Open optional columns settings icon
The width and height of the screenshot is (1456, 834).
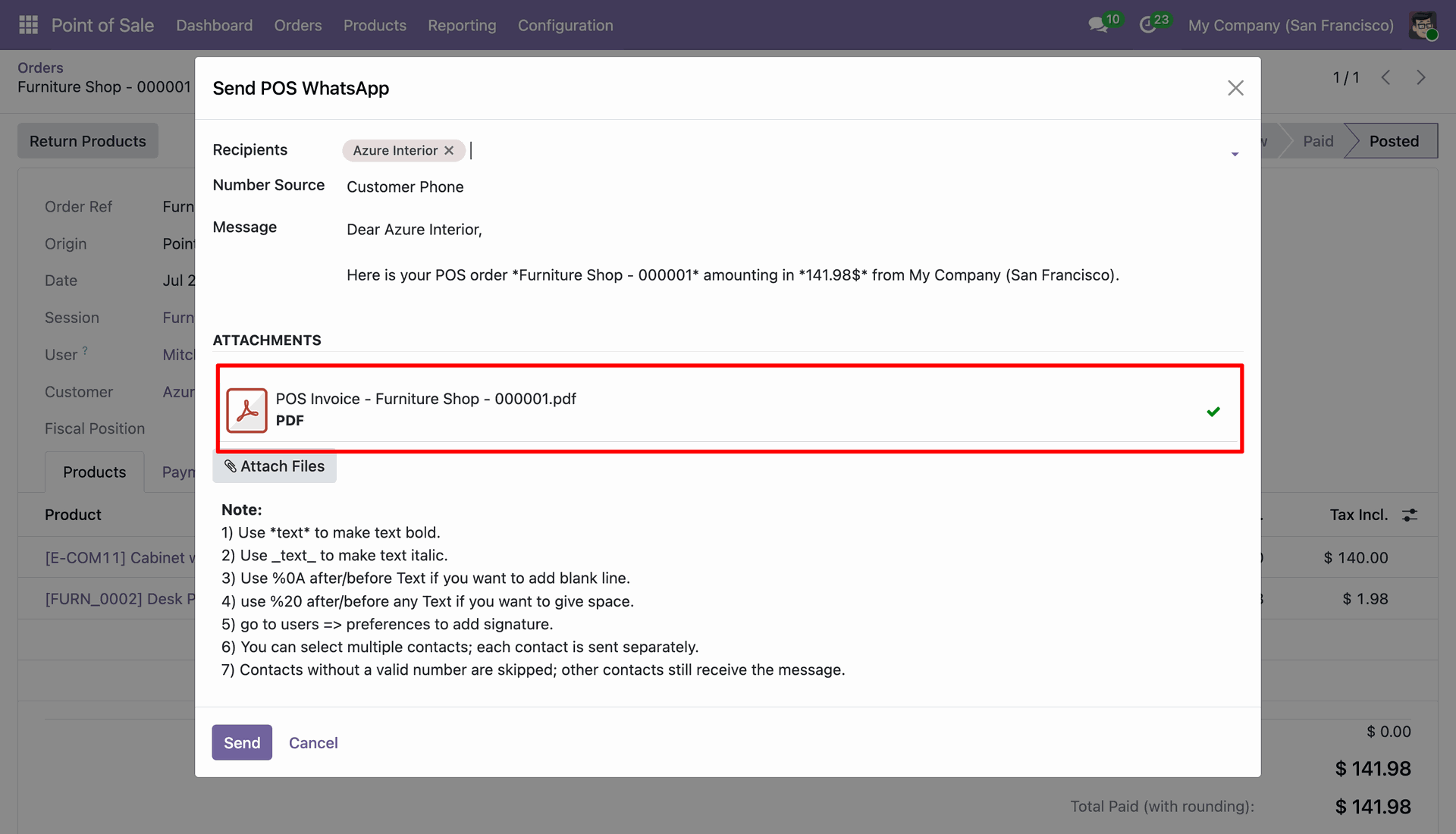[x=1410, y=515]
